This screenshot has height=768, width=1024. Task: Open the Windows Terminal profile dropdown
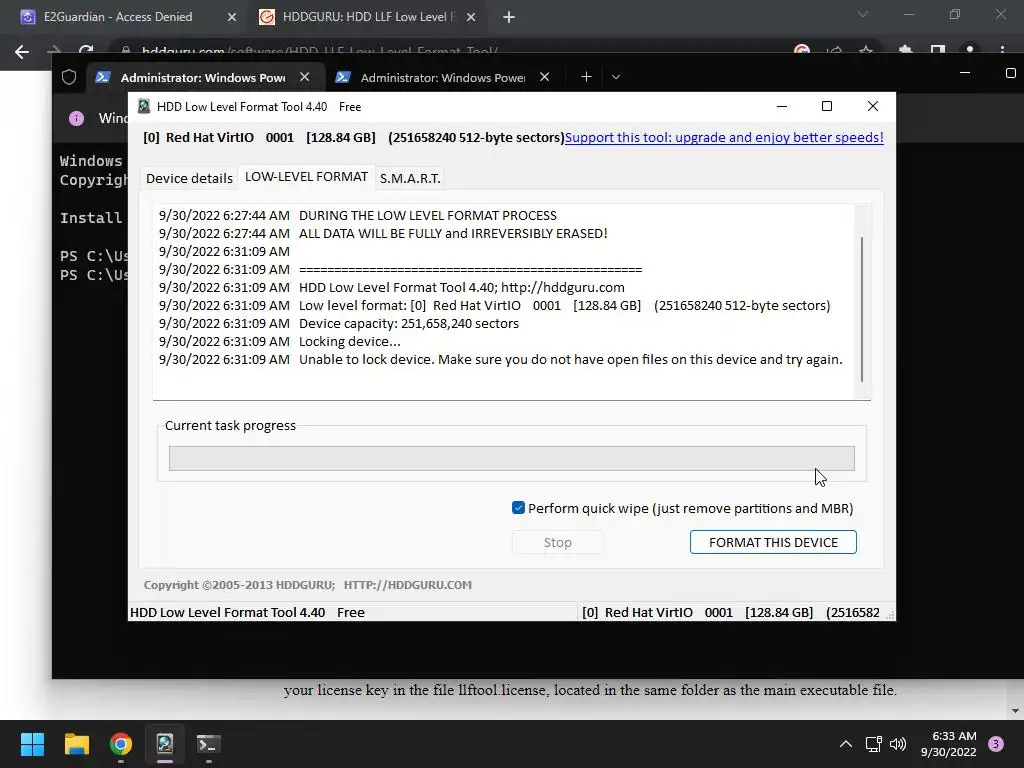(615, 77)
